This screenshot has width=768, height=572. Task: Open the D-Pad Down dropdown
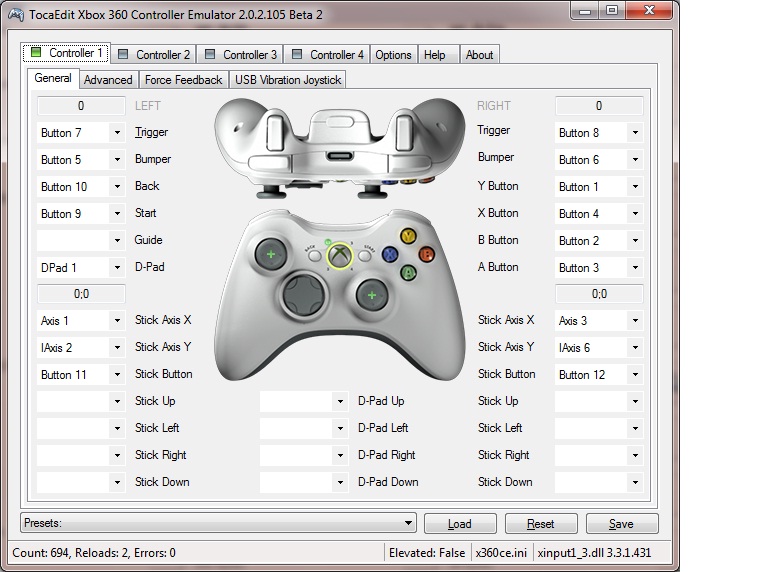tap(304, 482)
